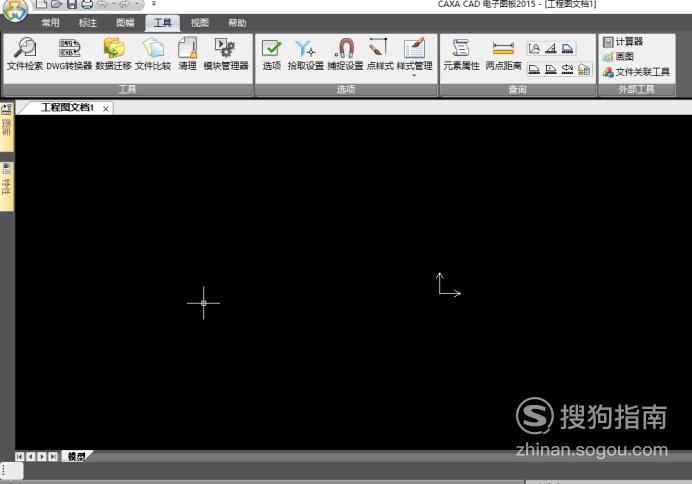Open the 计算器 calculator
Viewport: 692px width, 484px height.
[x=623, y=41]
